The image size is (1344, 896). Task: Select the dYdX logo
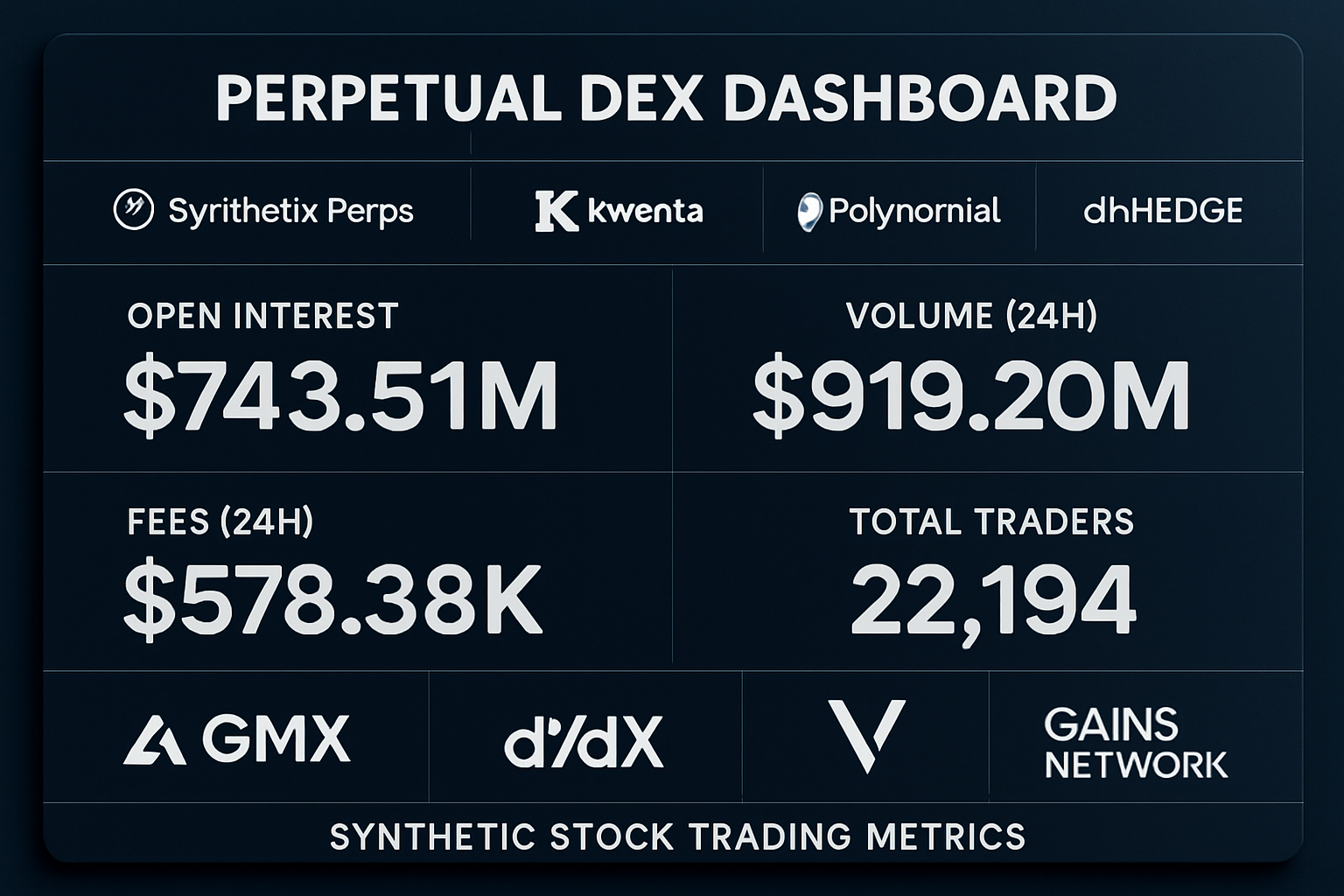(x=584, y=743)
